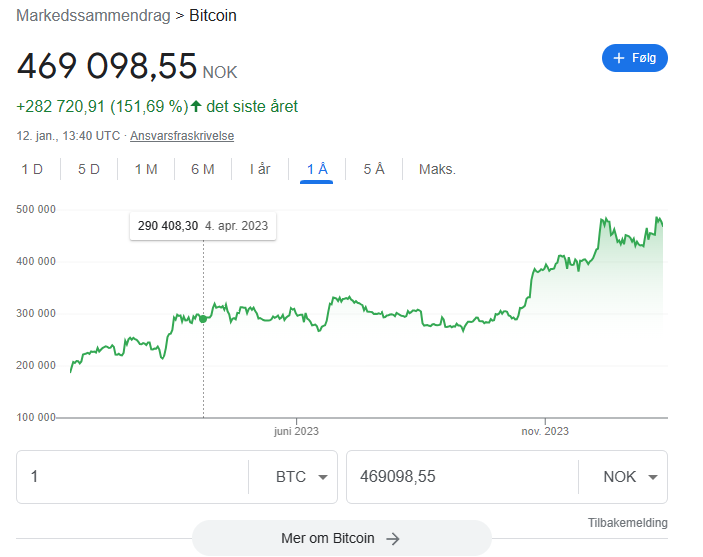Click the +282 720,91 (151,69 %) change text
The height and width of the screenshot is (557, 703).
102,107
